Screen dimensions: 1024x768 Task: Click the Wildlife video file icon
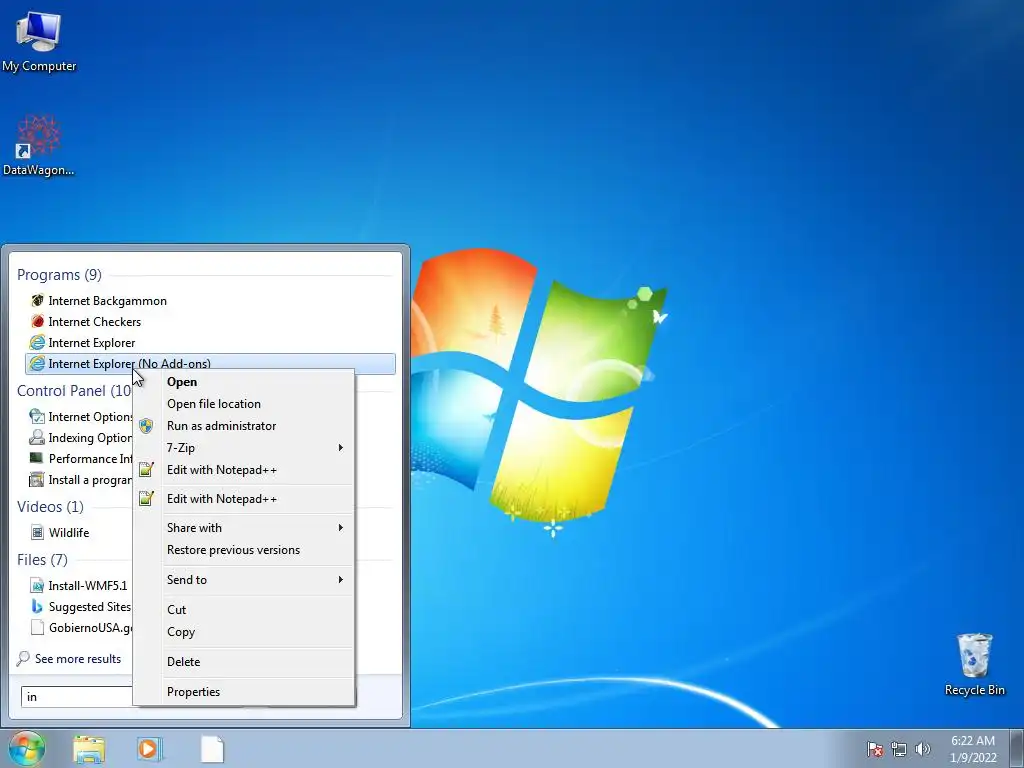pos(37,532)
